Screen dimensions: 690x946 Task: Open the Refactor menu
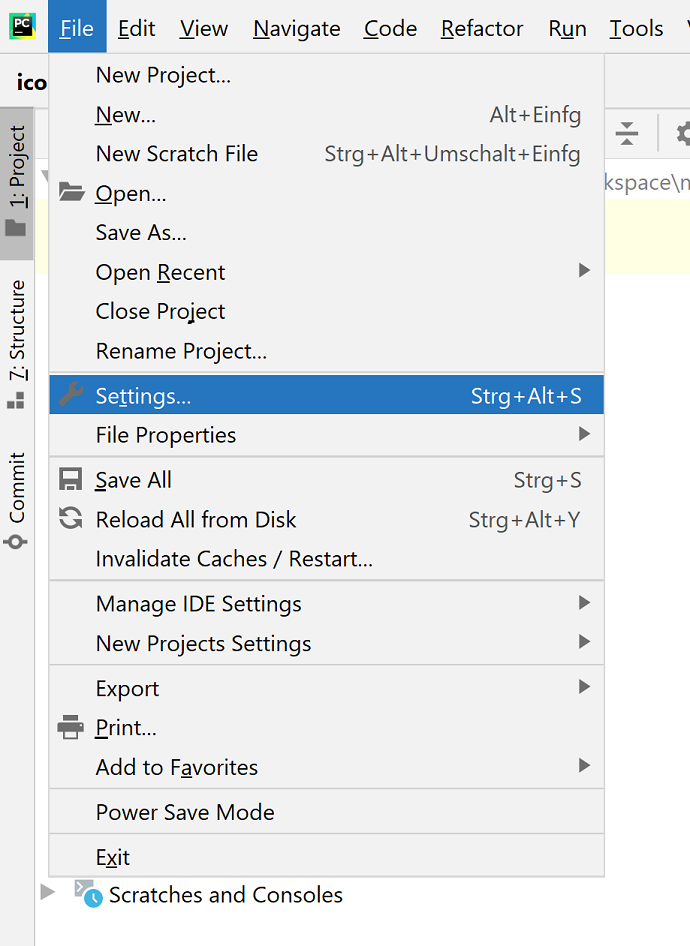[x=482, y=28]
